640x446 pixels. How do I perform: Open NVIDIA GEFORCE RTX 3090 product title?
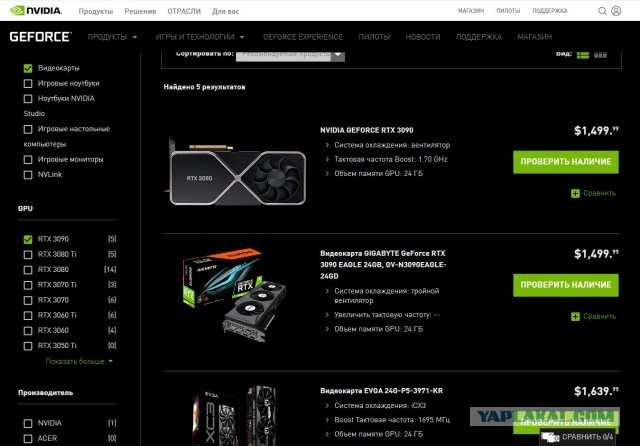click(367, 130)
